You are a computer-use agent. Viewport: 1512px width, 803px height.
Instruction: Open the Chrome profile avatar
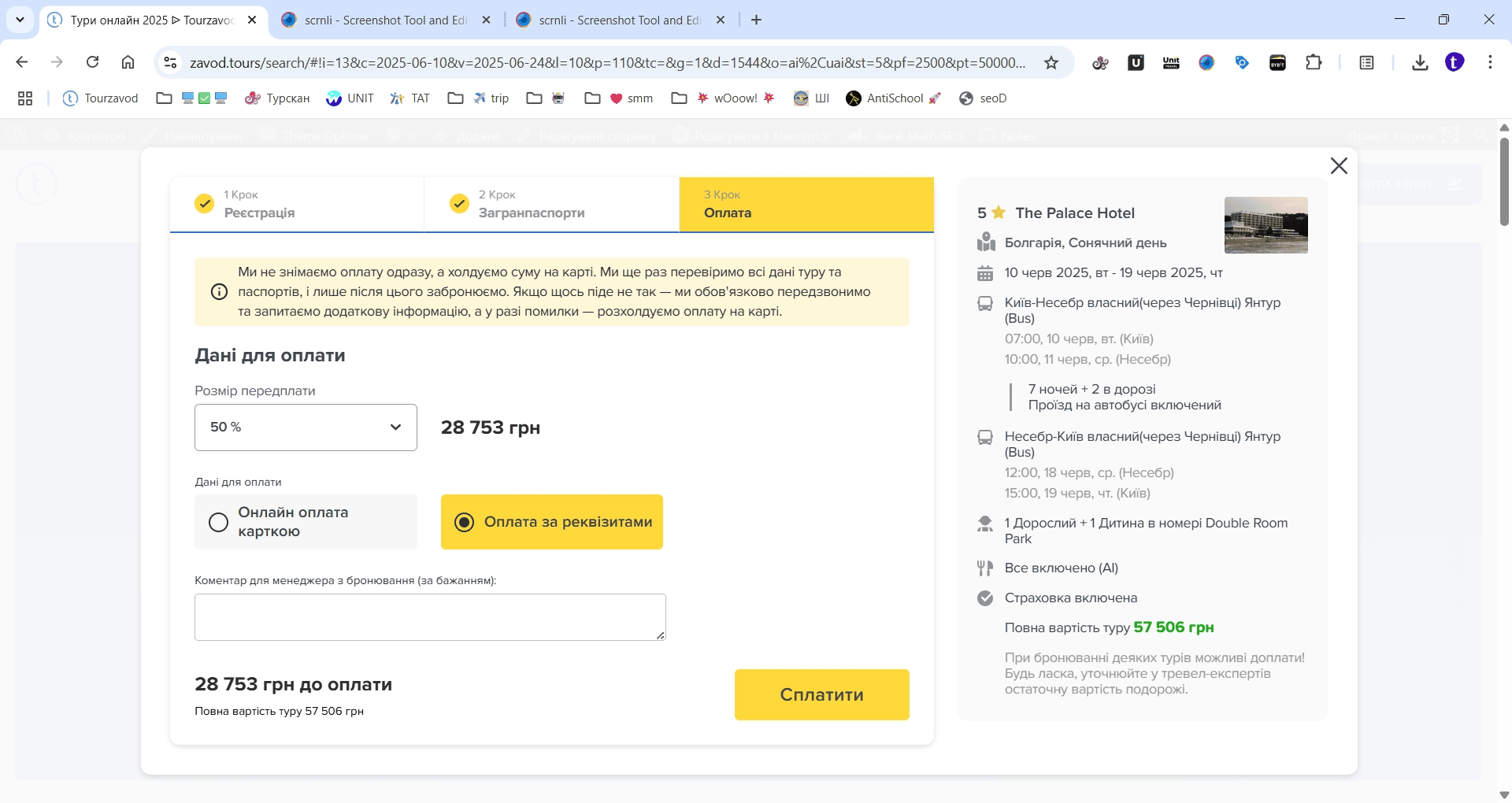1455,62
